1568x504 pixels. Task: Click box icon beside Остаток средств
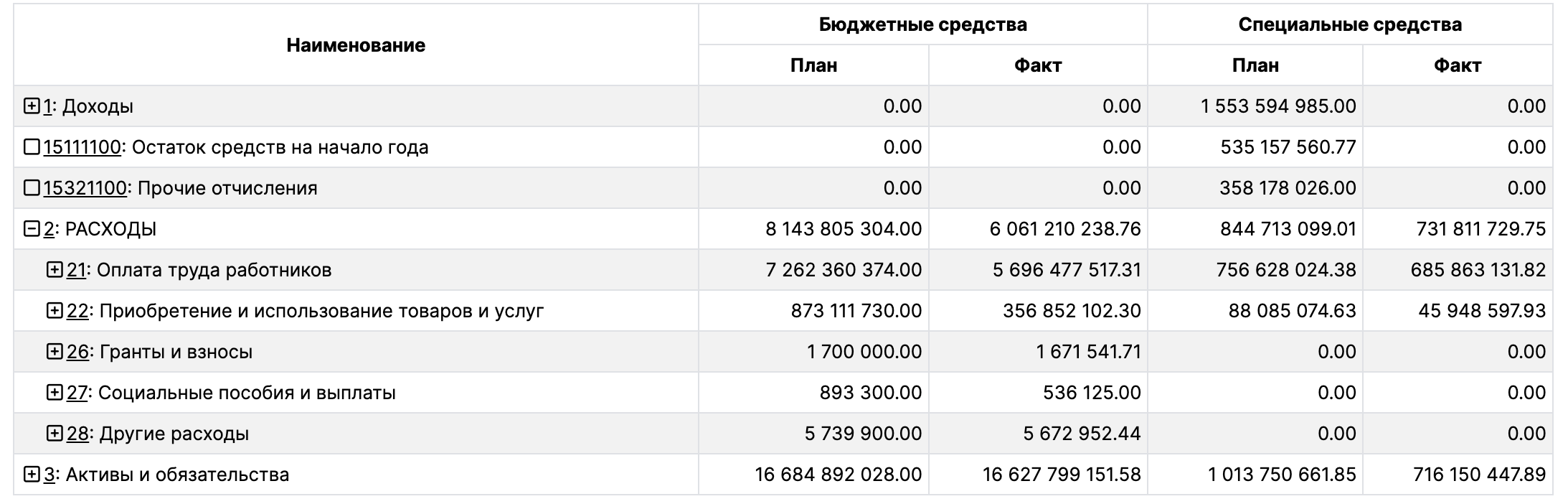point(32,147)
